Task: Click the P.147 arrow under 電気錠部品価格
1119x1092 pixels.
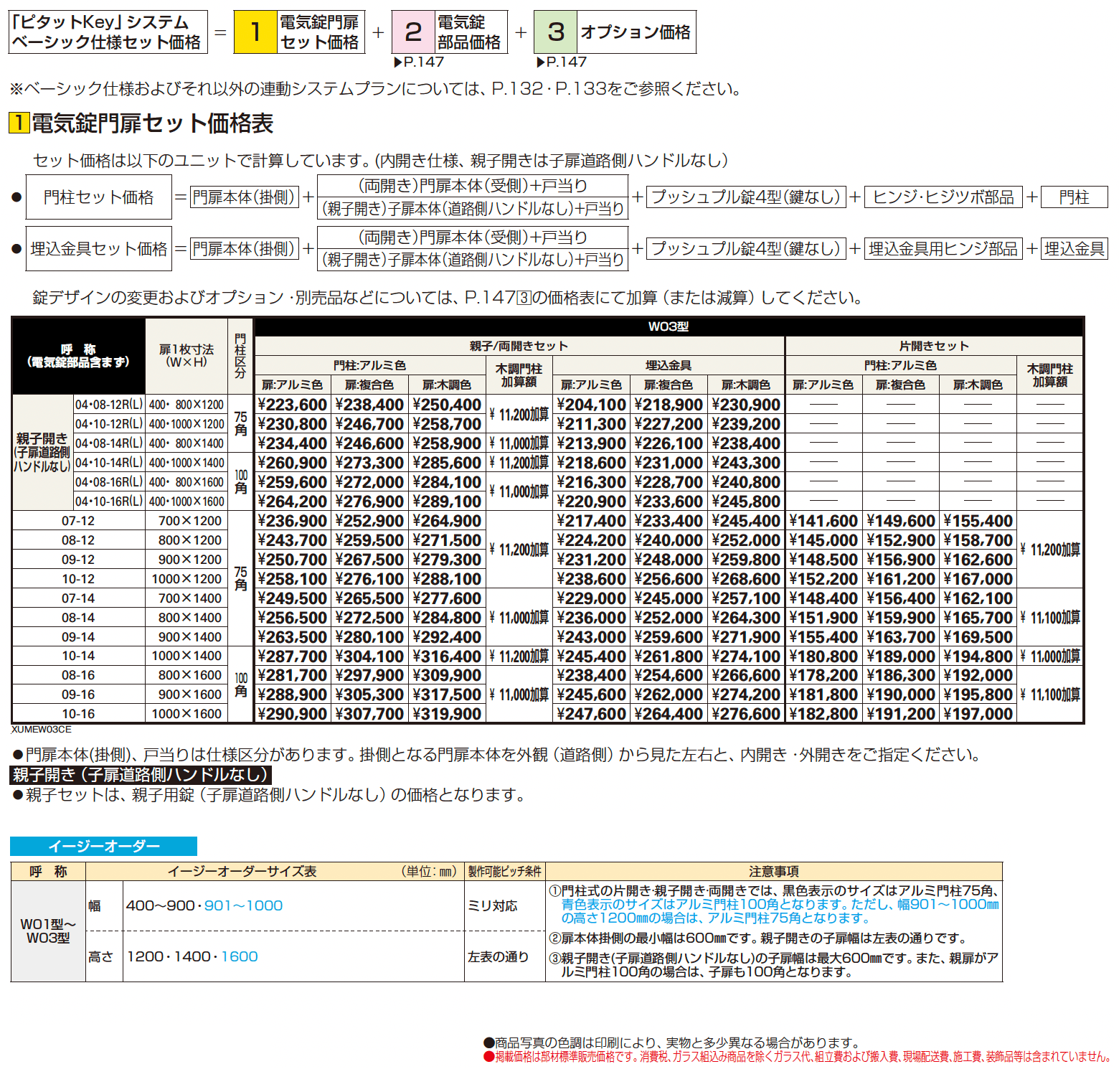Action: 398,62
